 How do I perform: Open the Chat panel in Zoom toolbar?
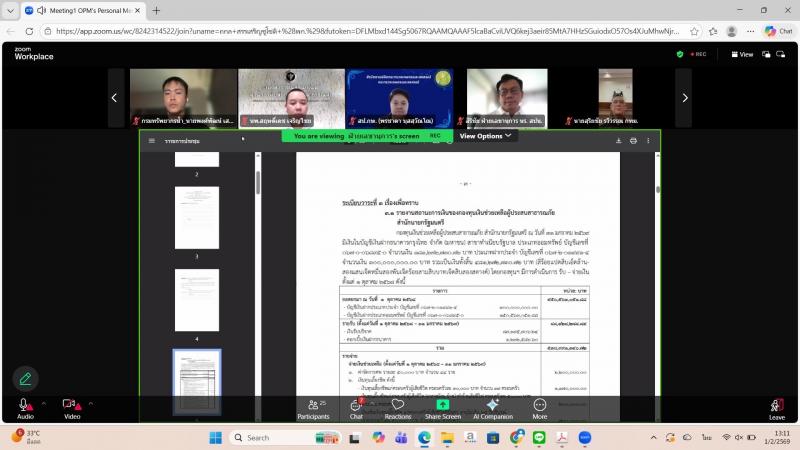356,409
